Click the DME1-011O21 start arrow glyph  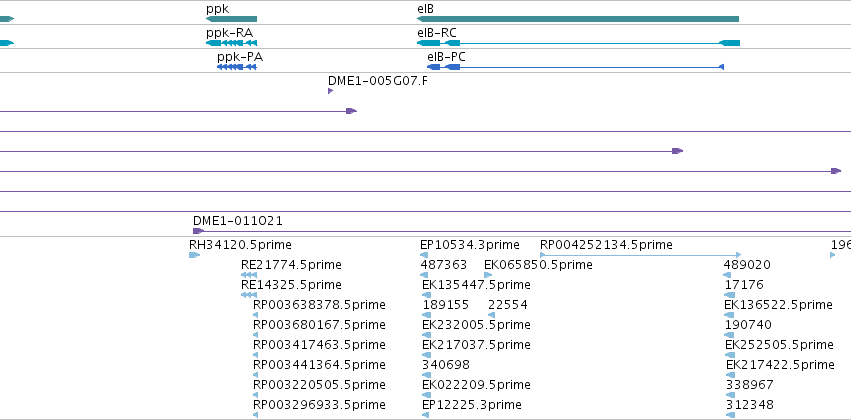(x=199, y=231)
